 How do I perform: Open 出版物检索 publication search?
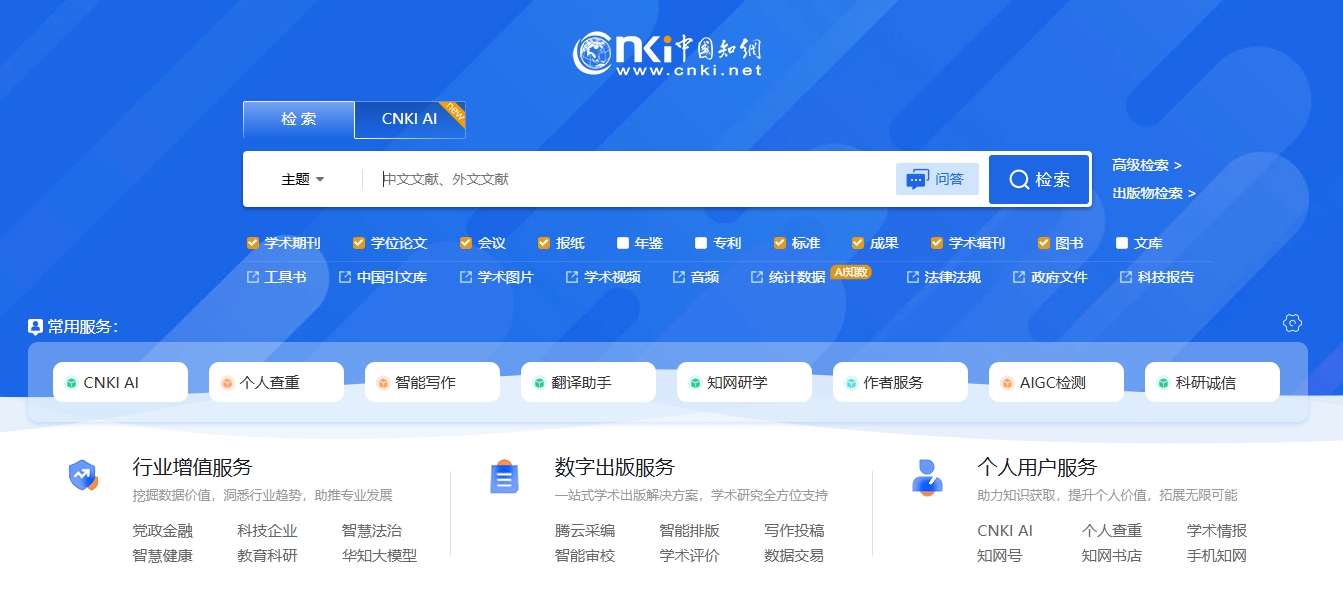(x=1154, y=193)
